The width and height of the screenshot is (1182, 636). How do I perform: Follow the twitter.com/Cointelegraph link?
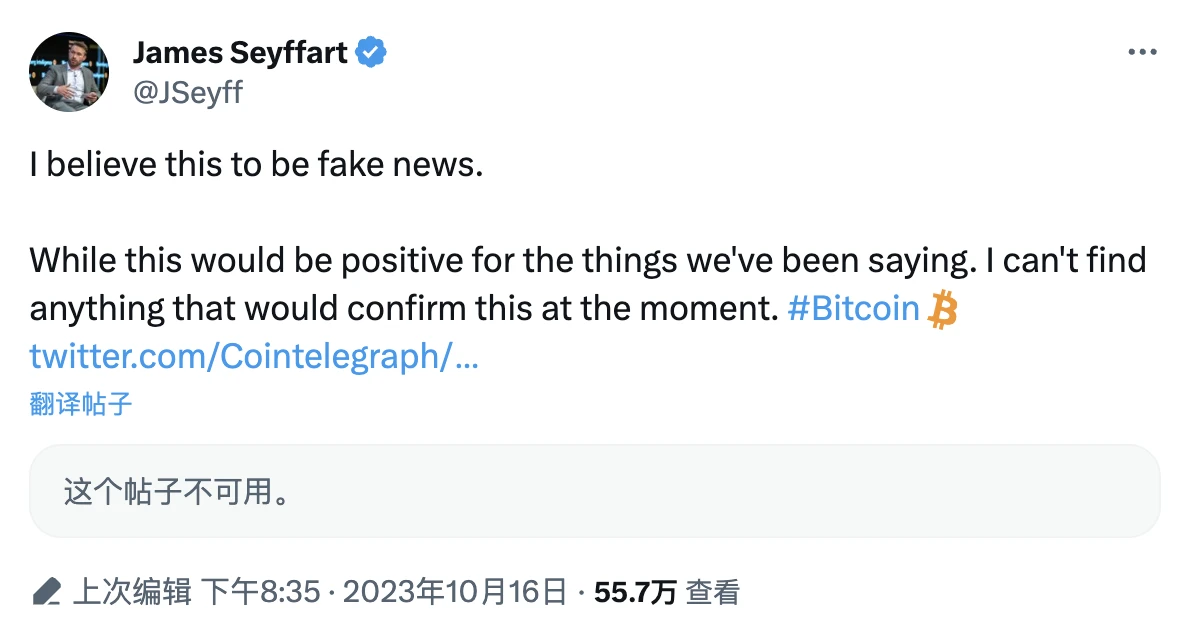point(254,356)
